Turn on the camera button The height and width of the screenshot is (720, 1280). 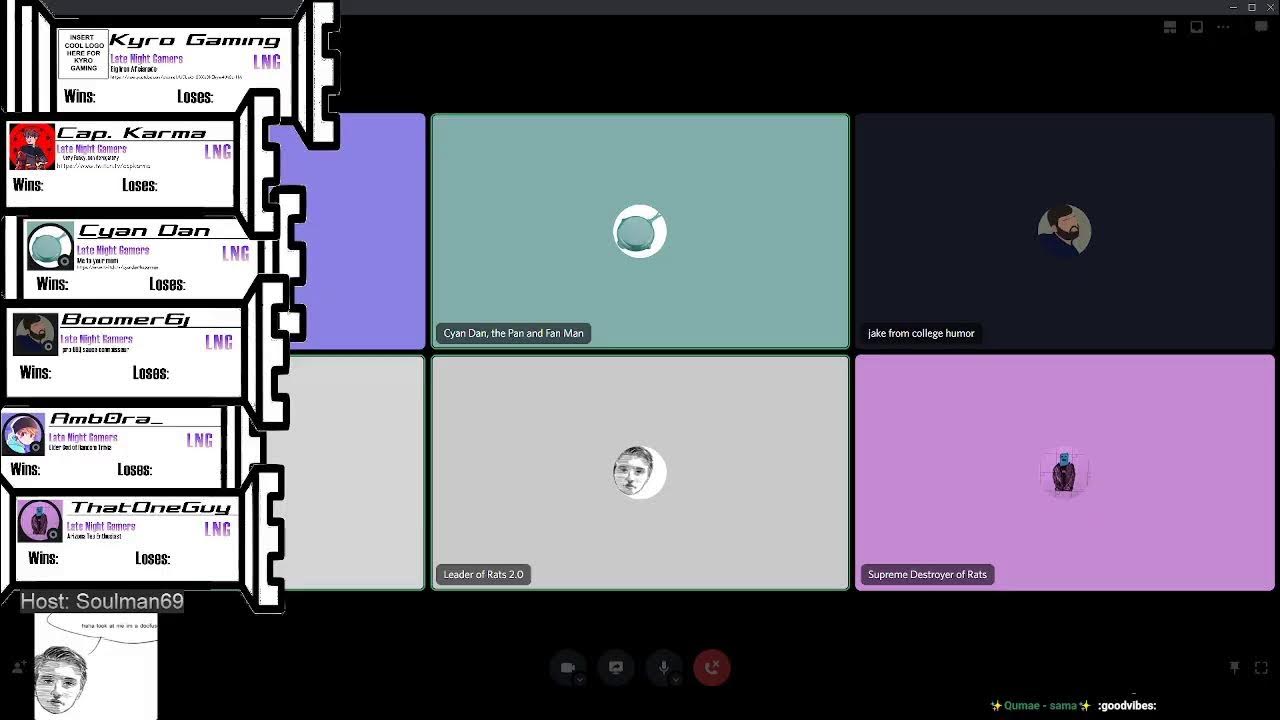(567, 667)
